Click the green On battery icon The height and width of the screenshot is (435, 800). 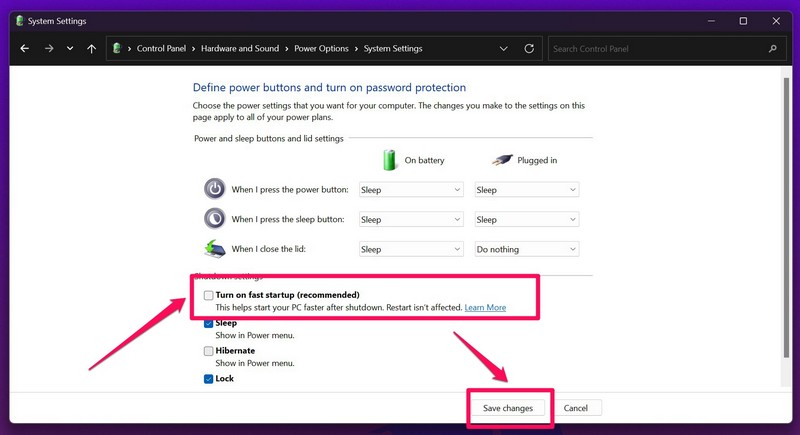(x=389, y=160)
